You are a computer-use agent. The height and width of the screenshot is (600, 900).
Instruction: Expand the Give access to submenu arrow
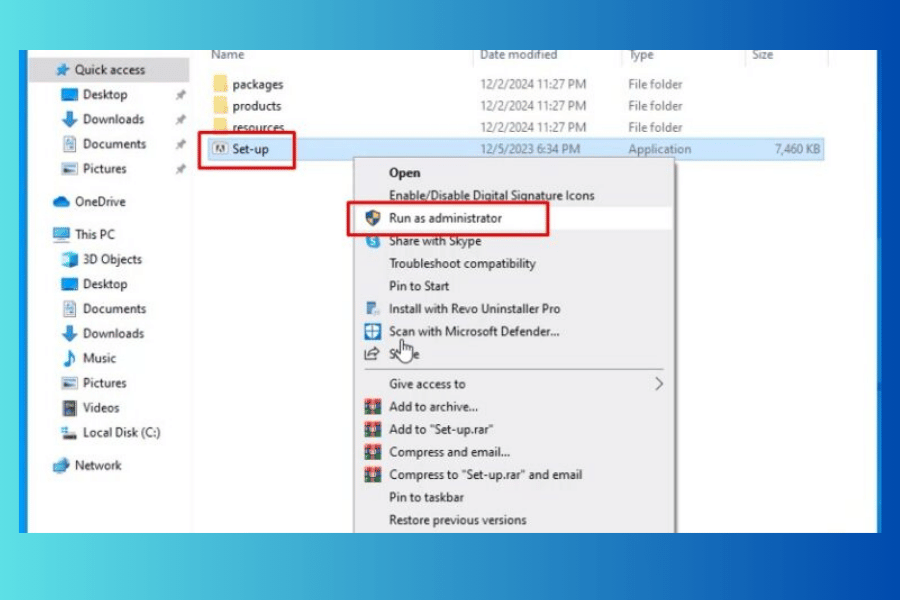click(x=659, y=384)
